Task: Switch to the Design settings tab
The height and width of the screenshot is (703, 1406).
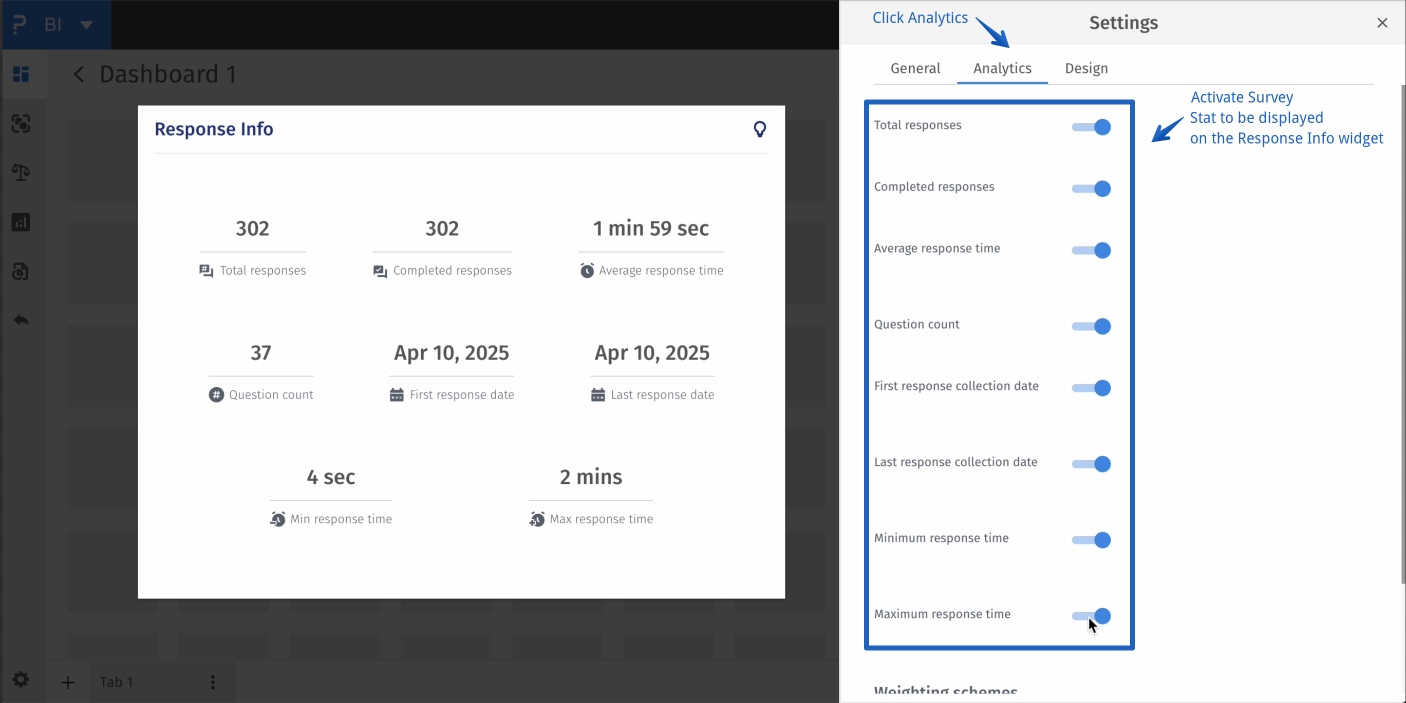Action: 1086,68
